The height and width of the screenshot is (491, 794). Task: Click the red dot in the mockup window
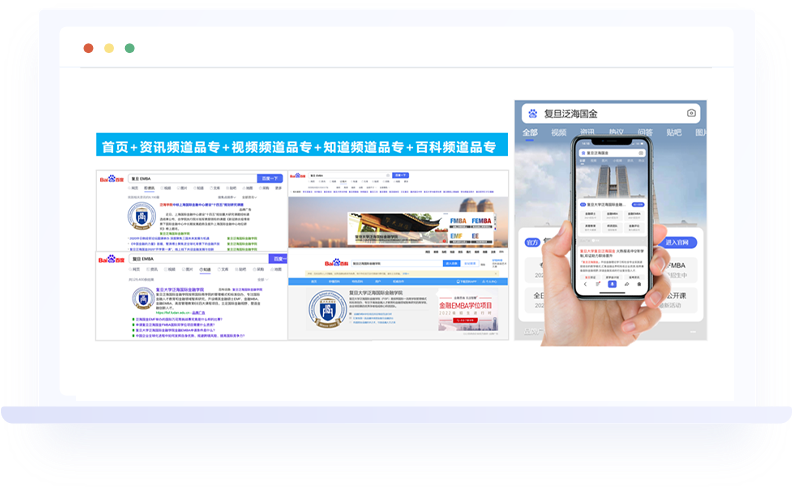point(88,48)
